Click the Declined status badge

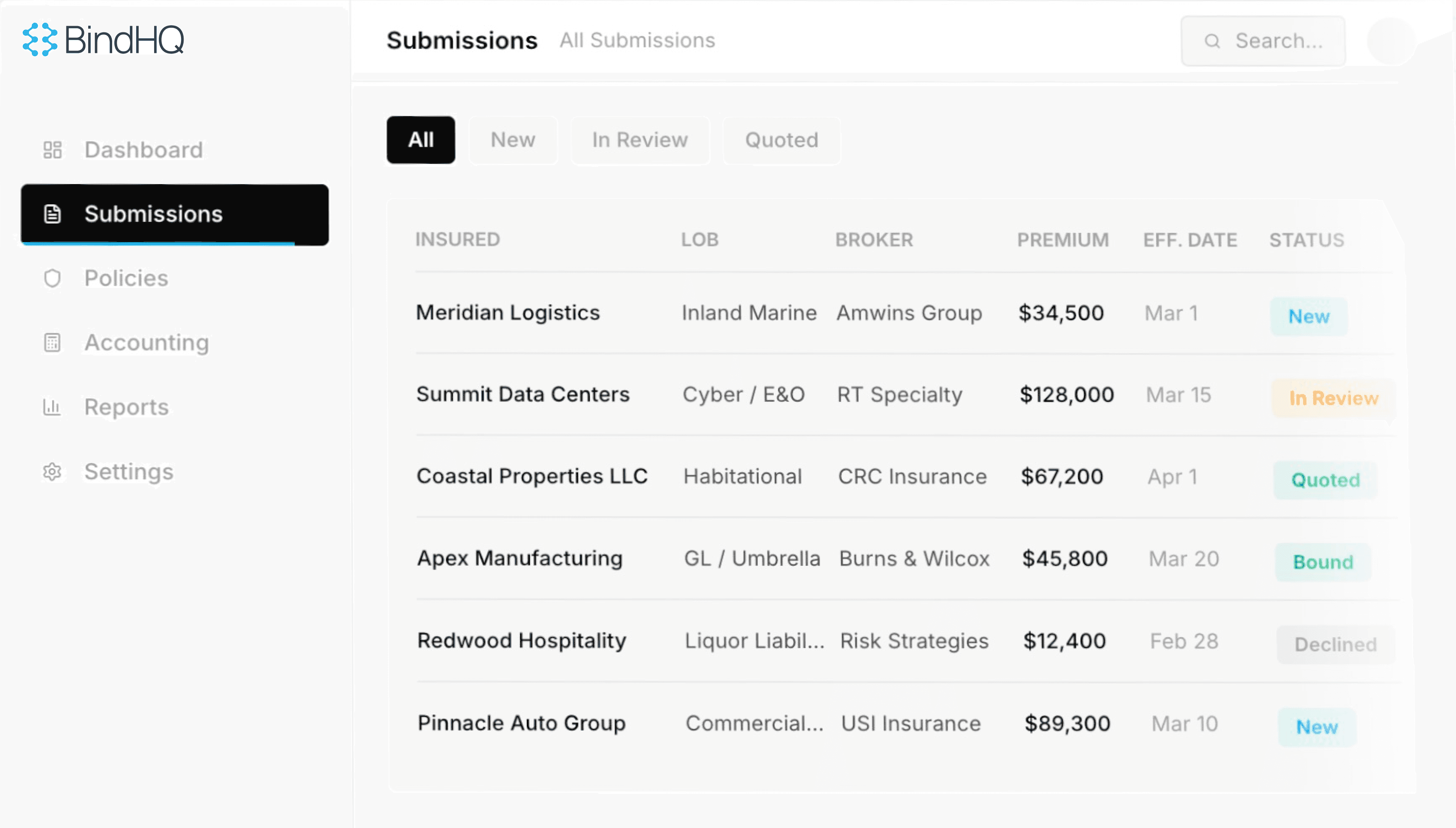pos(1335,644)
